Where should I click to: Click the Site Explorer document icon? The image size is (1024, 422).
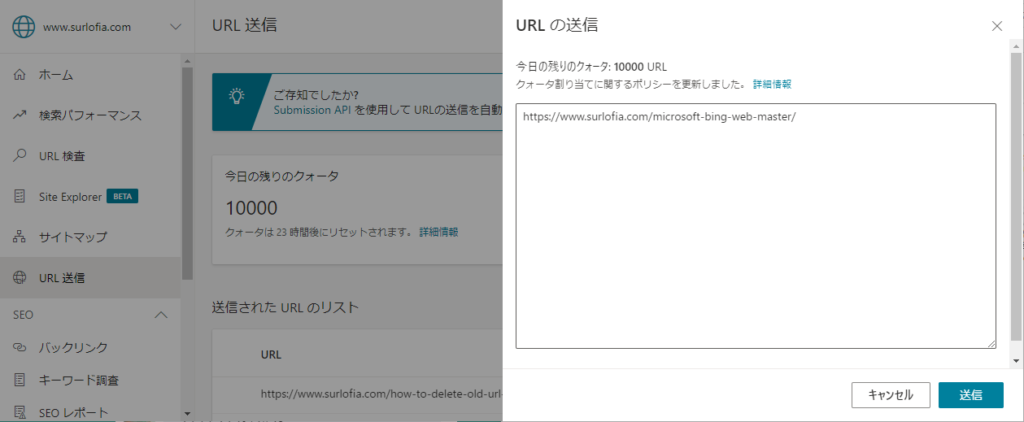tap(20, 197)
